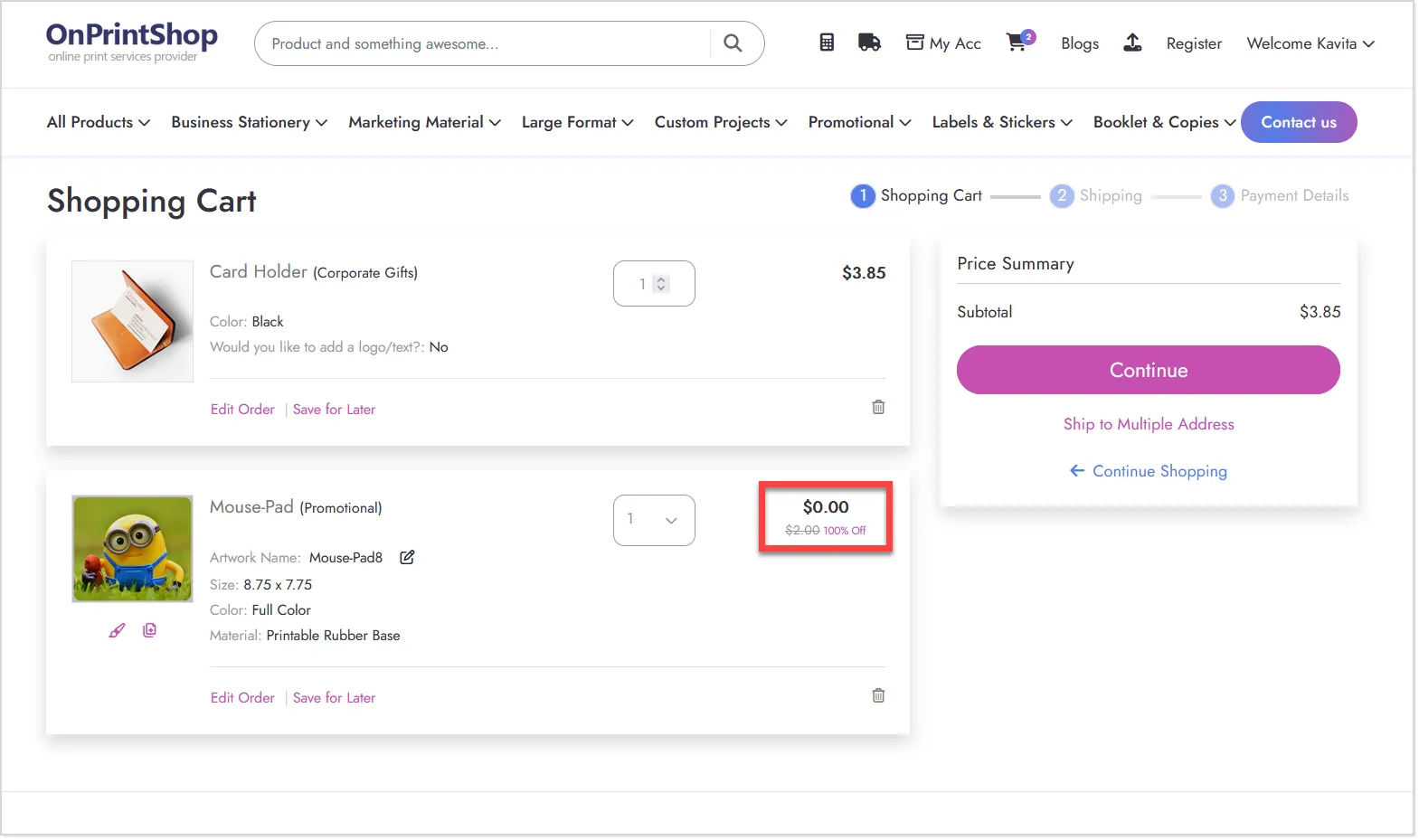This screenshot has width=1419, height=840.
Task: Expand Large Format menu
Action: point(578,122)
